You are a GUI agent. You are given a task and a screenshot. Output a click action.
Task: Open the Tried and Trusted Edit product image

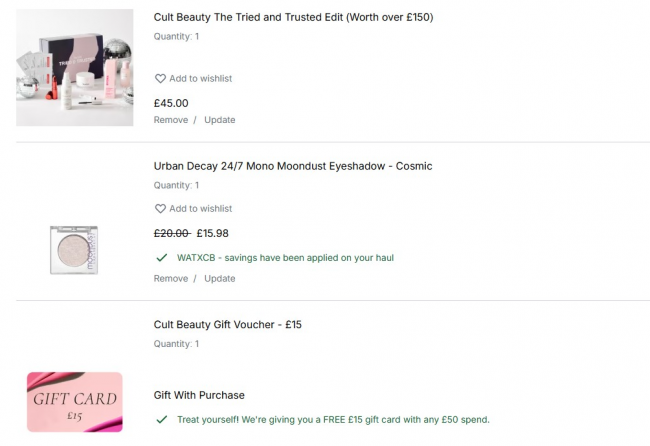point(75,68)
